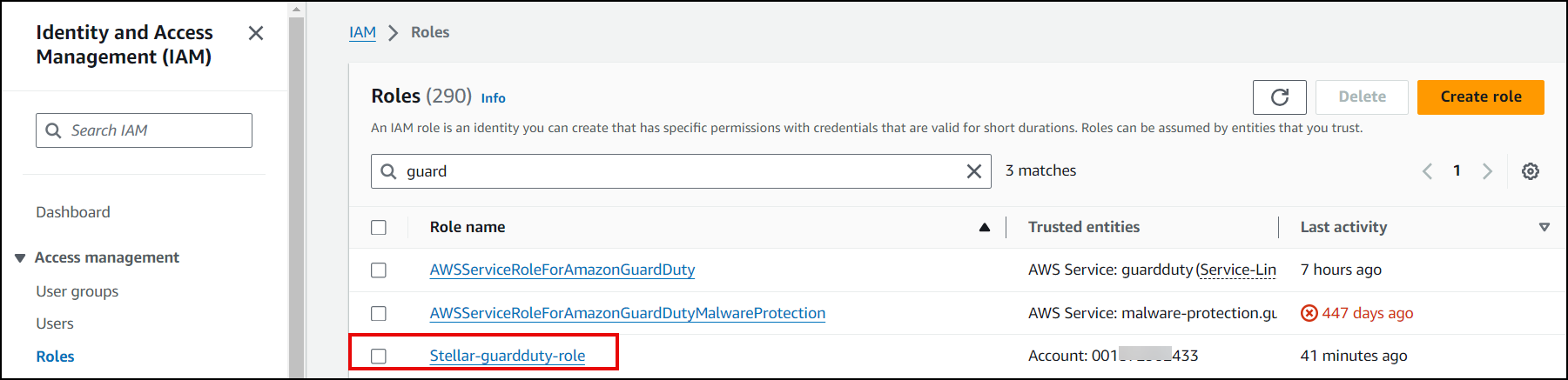Screen dimensions: 1568x380
Task: Close the IAM navigation sidebar
Action: pyautogui.click(x=256, y=33)
